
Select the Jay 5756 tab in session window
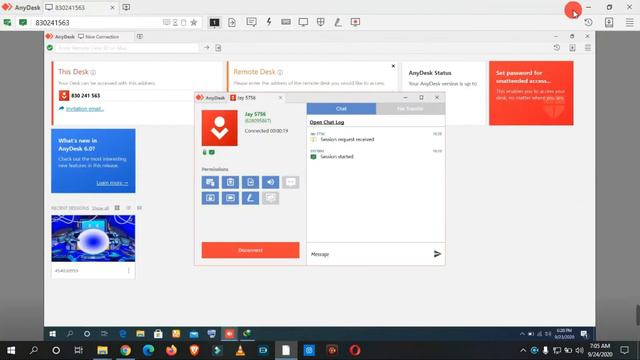(x=256, y=98)
